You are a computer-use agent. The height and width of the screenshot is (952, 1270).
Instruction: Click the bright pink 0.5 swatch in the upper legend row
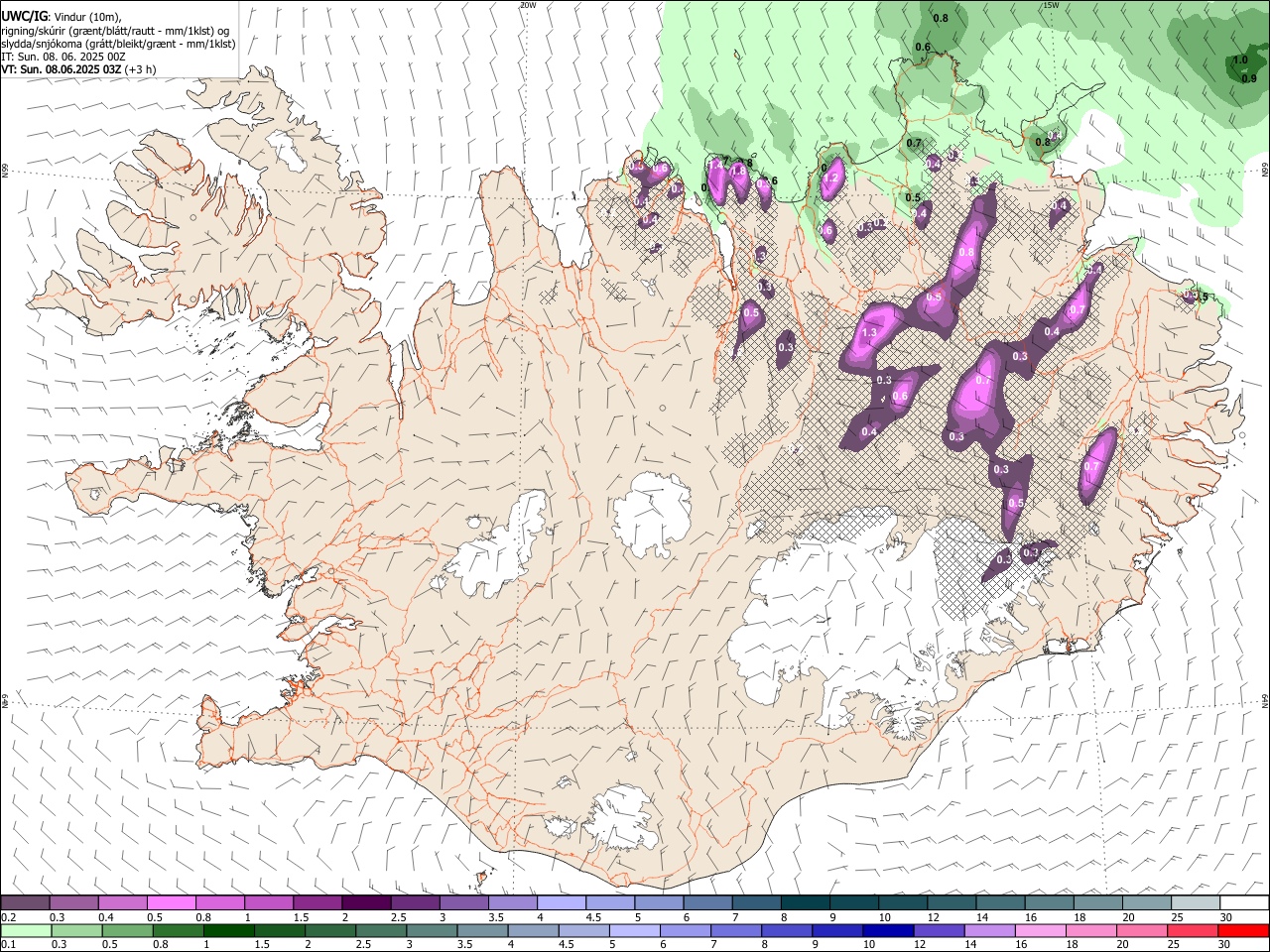click(x=171, y=902)
